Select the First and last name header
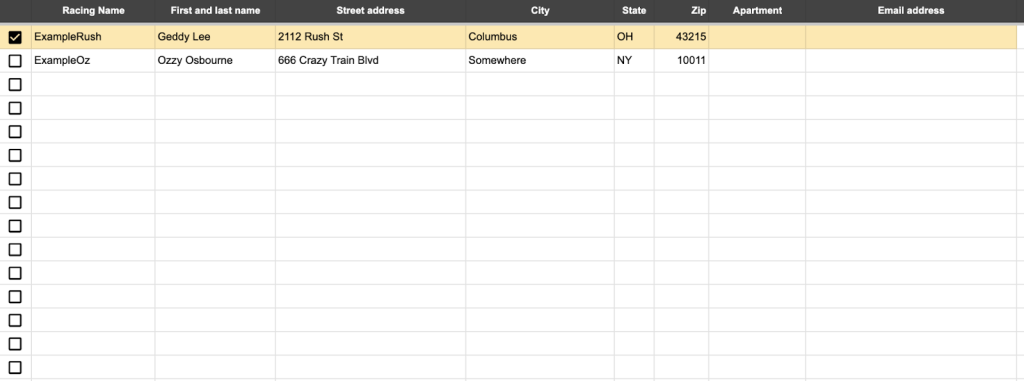 [215, 10]
